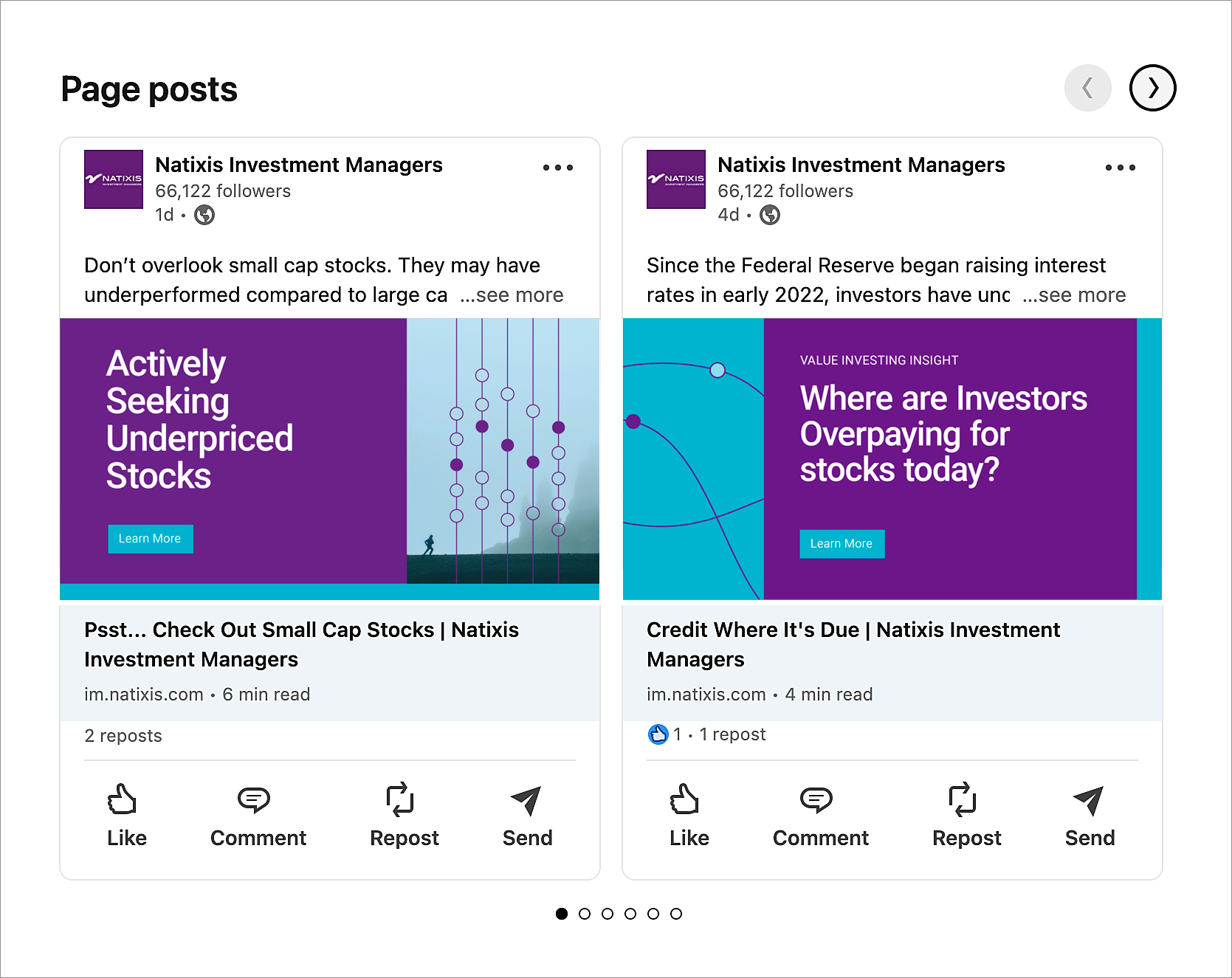
Task: Open Natixis Investment Managers name on 4d post
Action: pyautogui.click(x=861, y=165)
